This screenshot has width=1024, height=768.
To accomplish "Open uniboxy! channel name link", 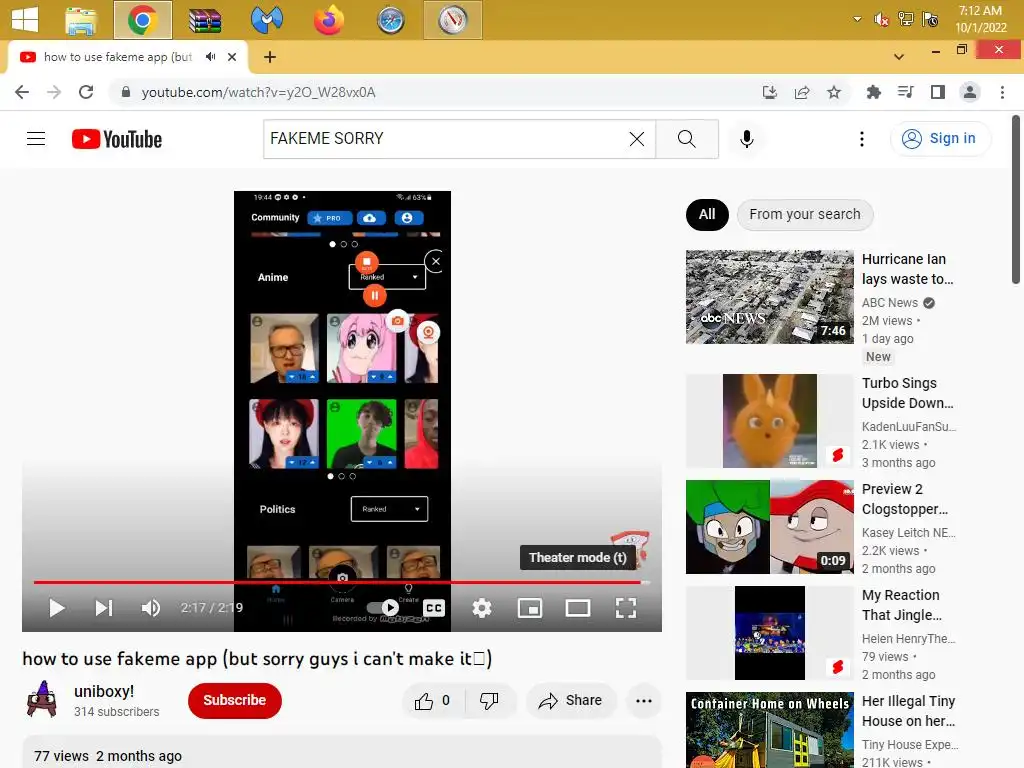I will (104, 691).
